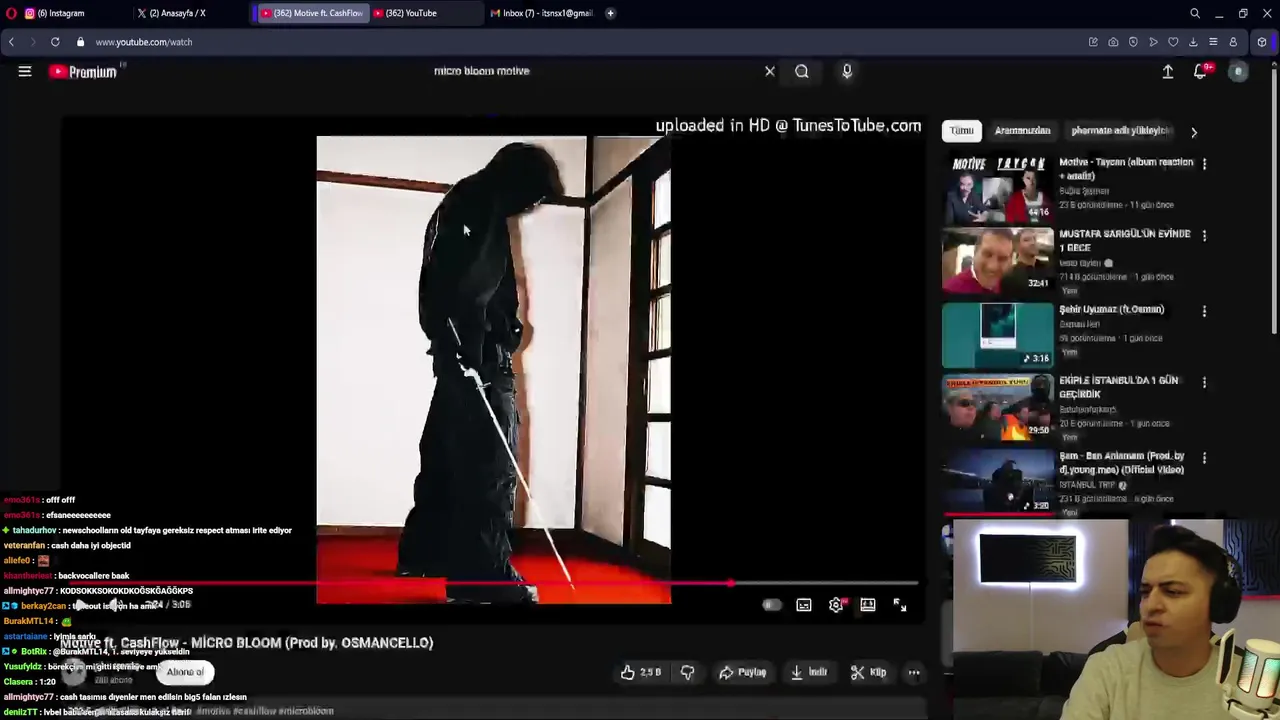Viewport: 1280px width, 720px height.
Task: Dislike the video
Action: (x=687, y=673)
